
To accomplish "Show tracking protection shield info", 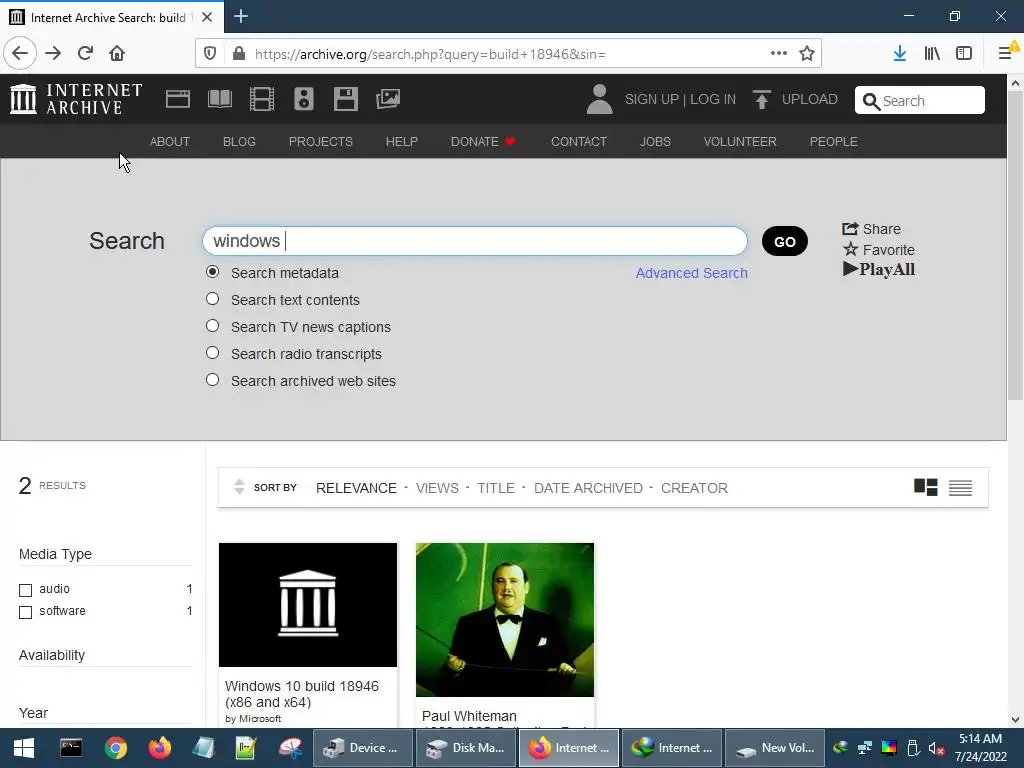I will pos(210,54).
